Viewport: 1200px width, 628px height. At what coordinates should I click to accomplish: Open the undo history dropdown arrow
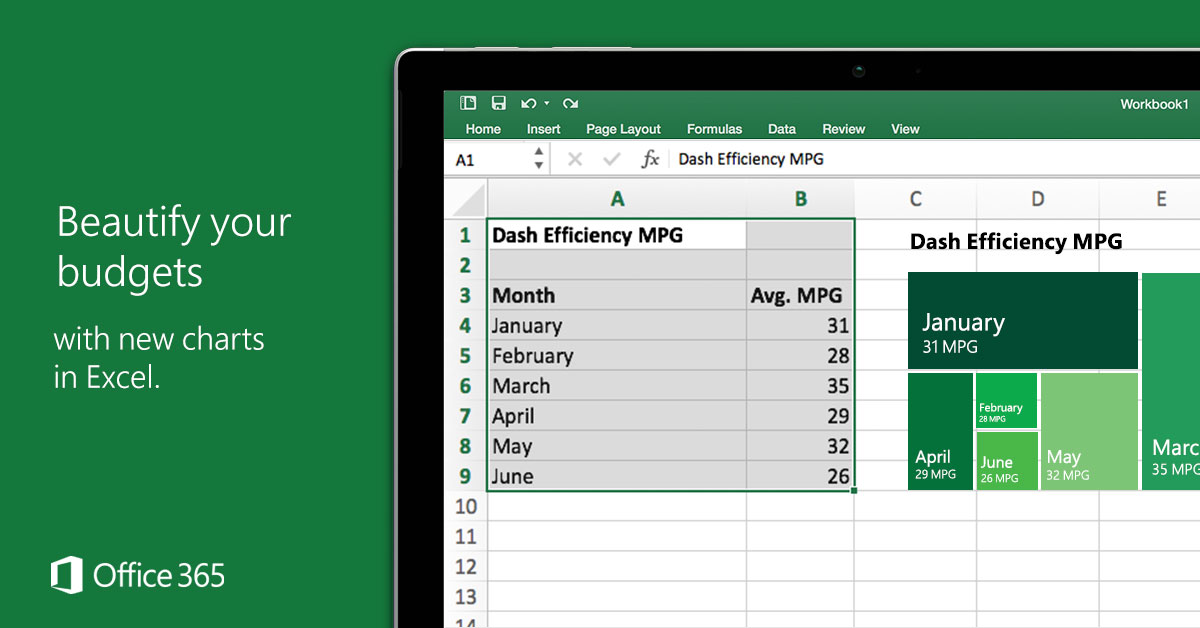[547, 104]
